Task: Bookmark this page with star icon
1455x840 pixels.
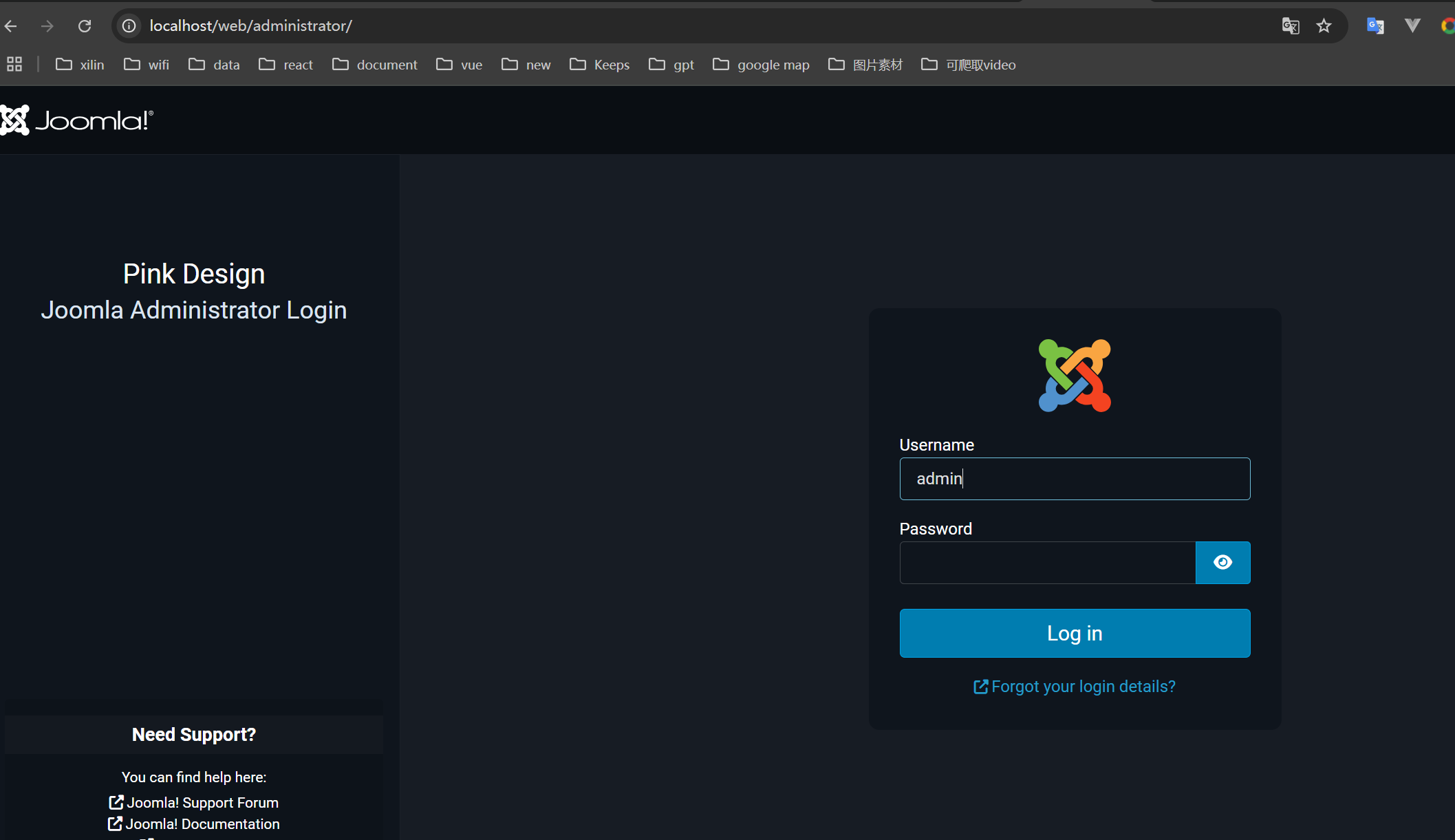Action: (x=1324, y=26)
